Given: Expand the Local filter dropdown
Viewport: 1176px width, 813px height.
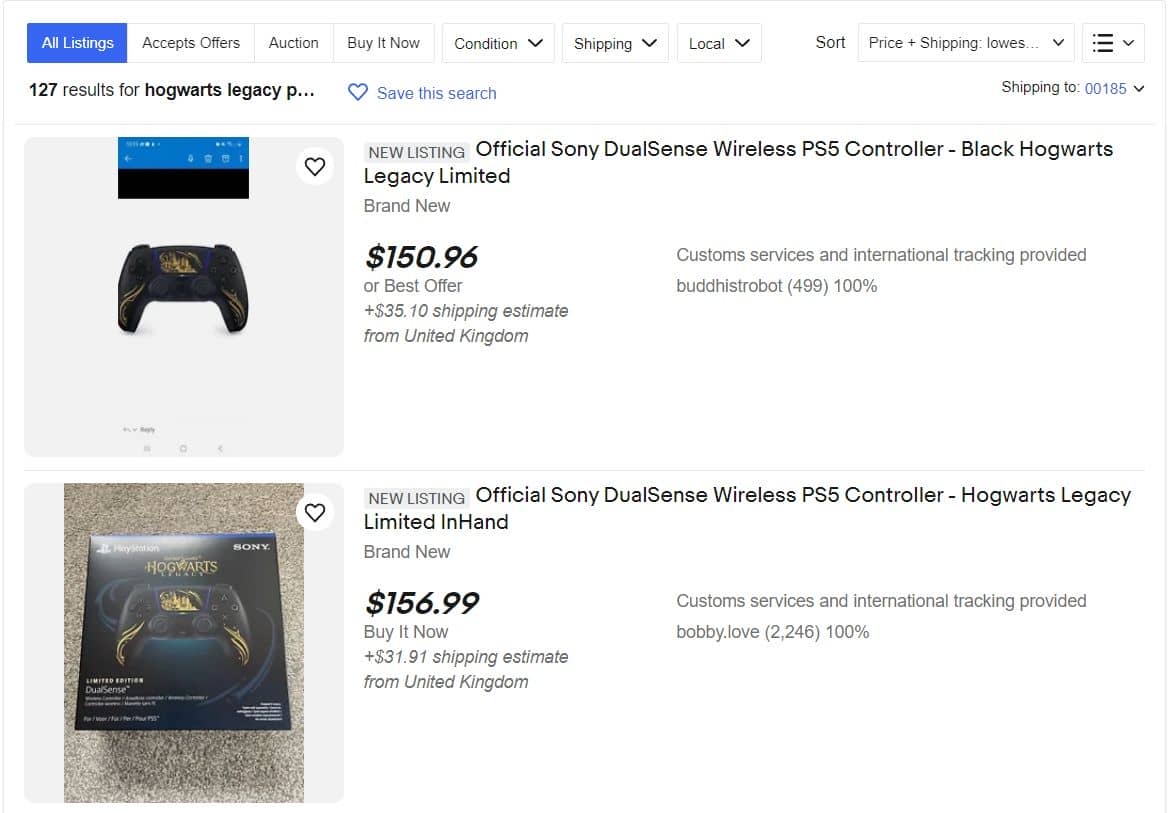Looking at the screenshot, I should pyautogui.click(x=719, y=43).
